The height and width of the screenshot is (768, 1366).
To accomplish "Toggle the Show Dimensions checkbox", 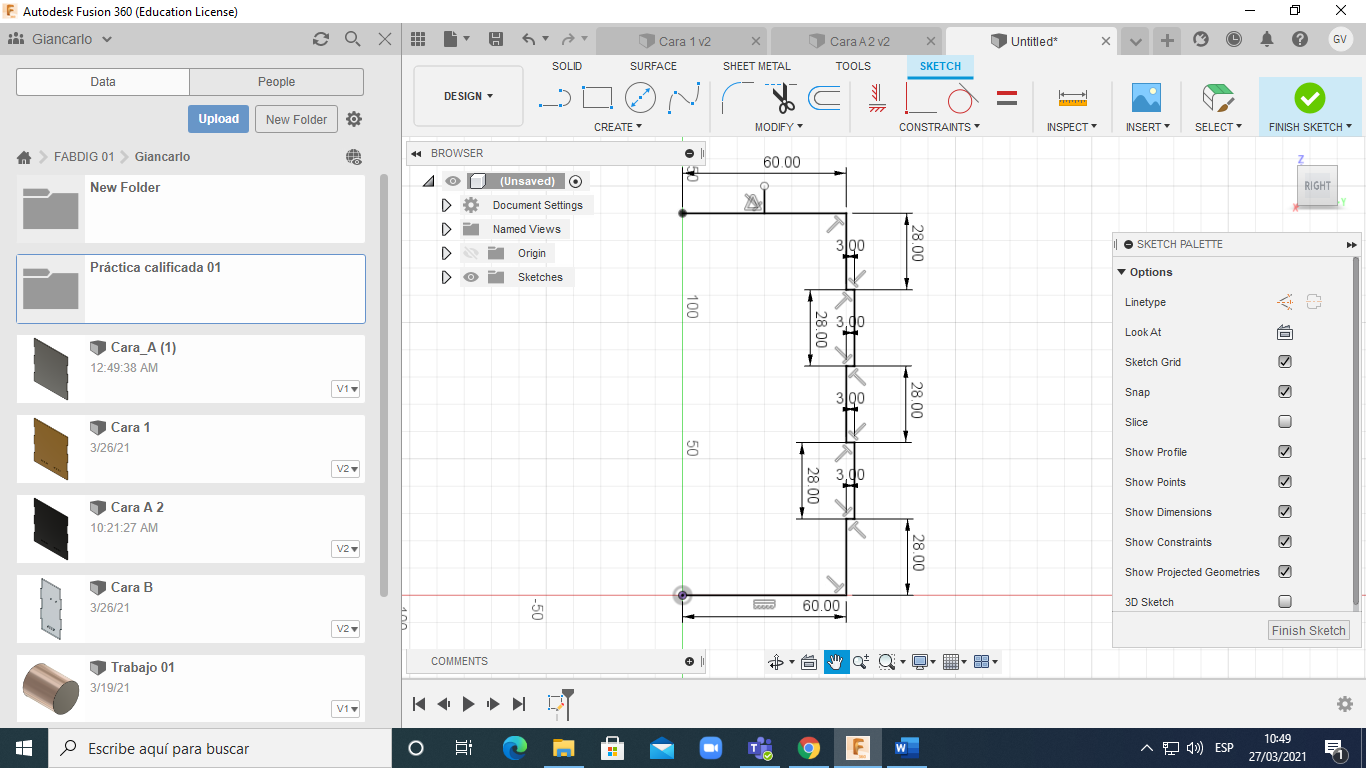I will 1285,512.
